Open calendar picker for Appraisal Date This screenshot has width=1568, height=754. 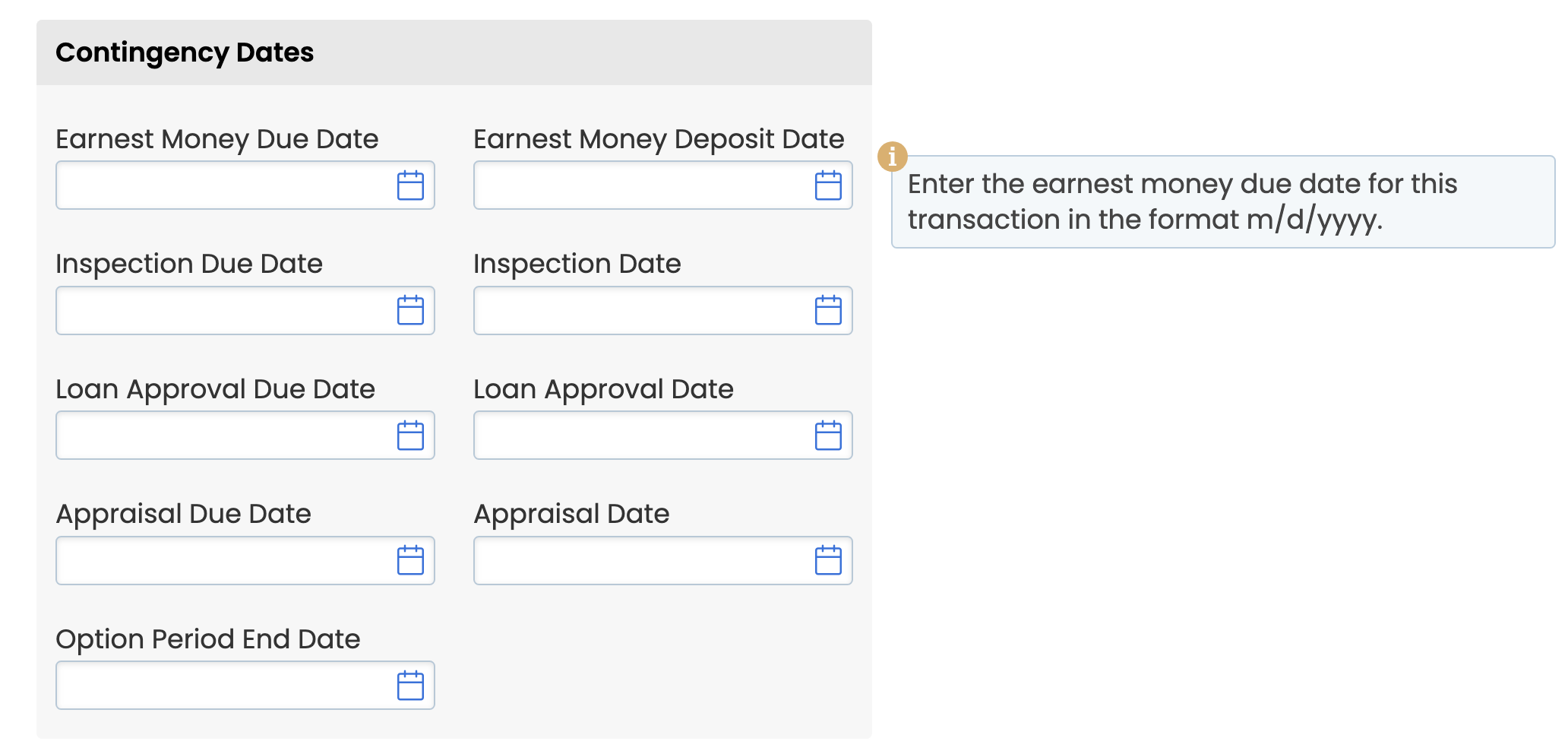[x=828, y=560]
